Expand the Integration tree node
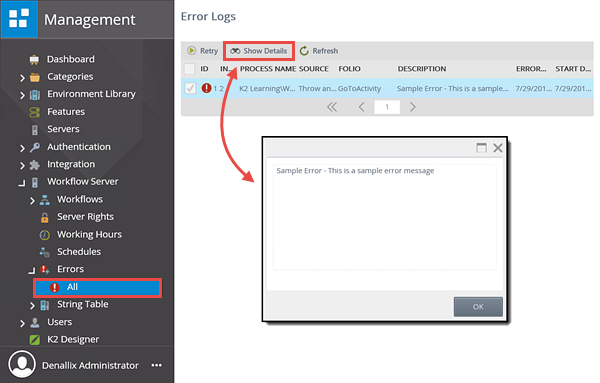The height and width of the screenshot is (383, 600). [22, 165]
